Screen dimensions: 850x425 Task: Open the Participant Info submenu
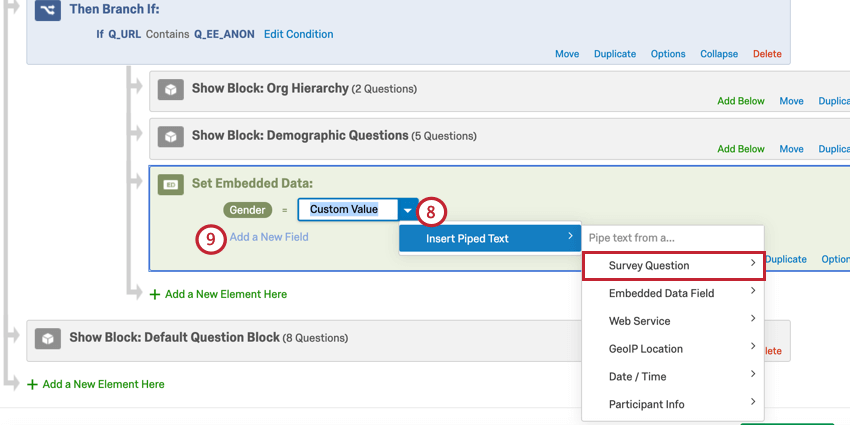coord(673,405)
